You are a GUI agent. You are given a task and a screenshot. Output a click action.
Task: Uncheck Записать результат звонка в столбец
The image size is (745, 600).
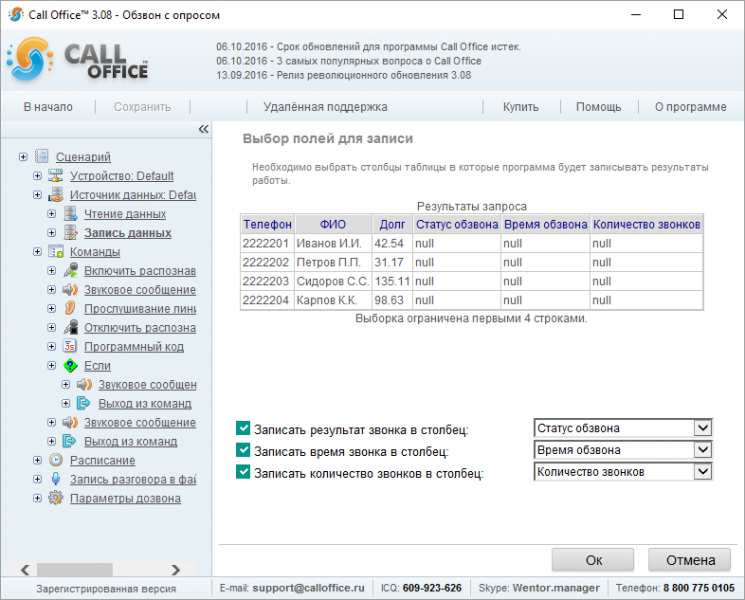click(243, 428)
